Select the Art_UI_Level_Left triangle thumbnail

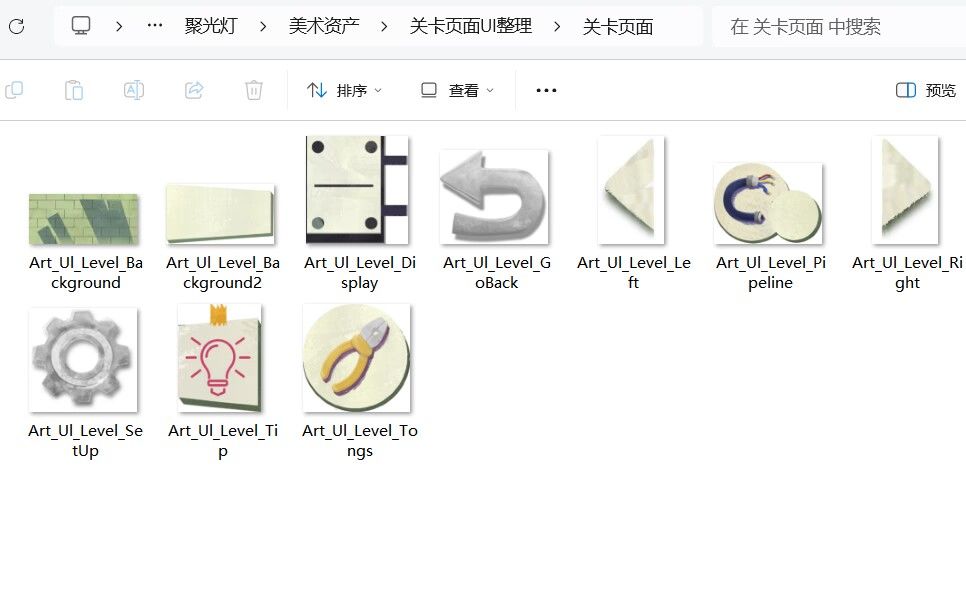coord(631,190)
